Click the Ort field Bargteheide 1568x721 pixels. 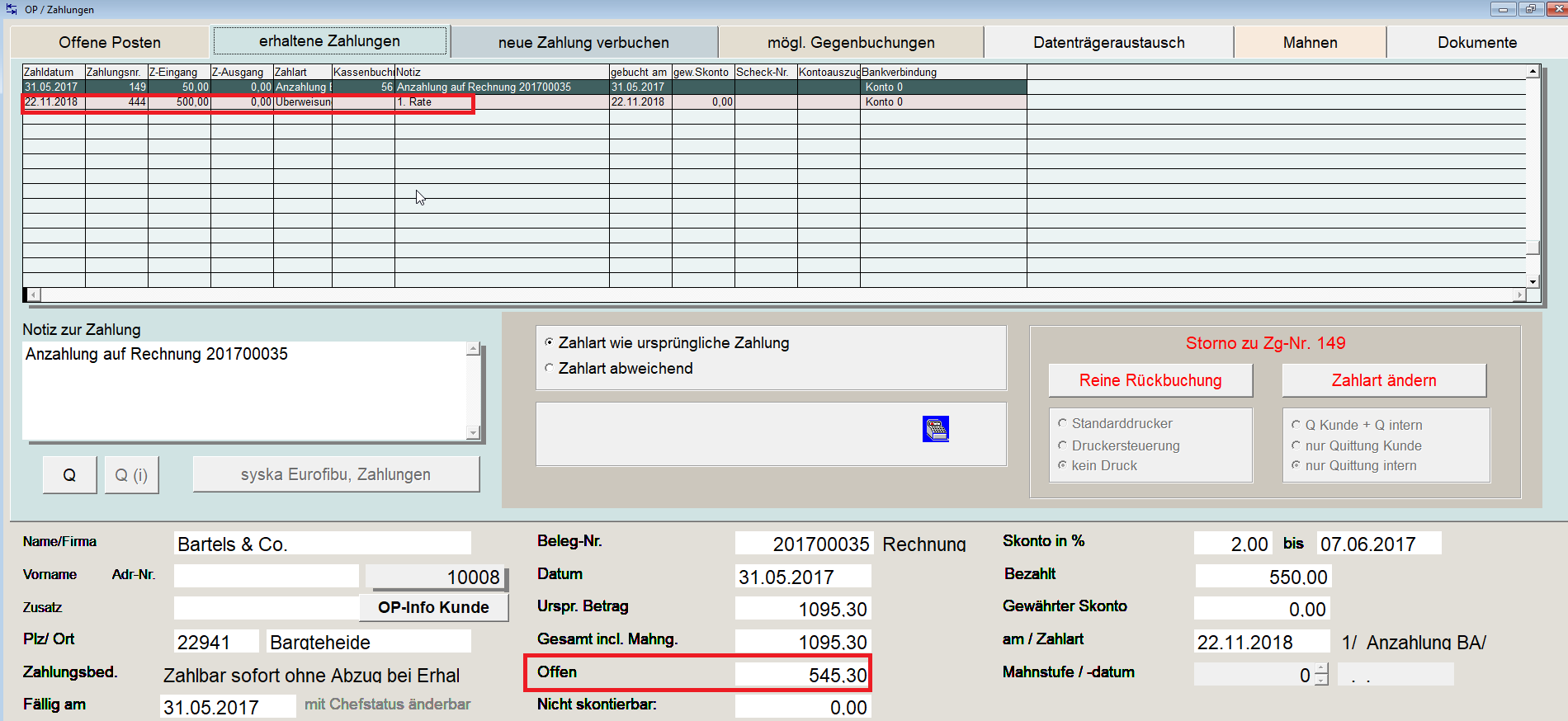pyautogui.click(x=369, y=641)
